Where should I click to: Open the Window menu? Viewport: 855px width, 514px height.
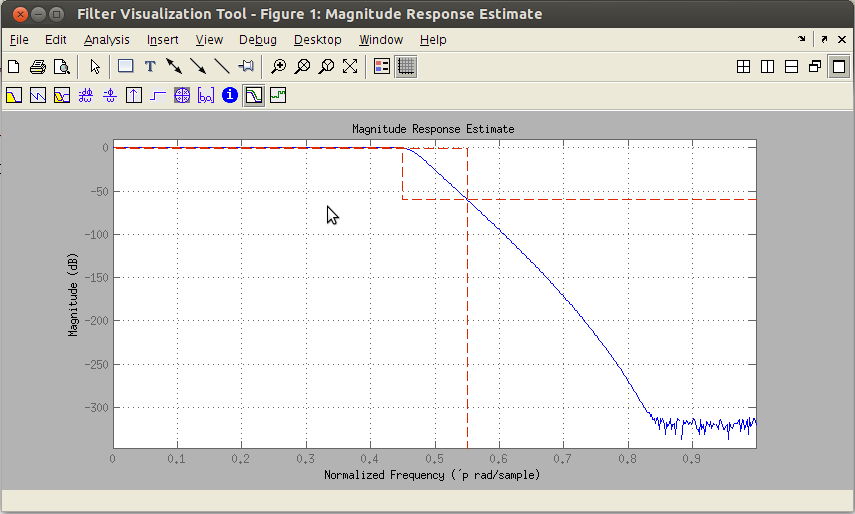point(381,40)
